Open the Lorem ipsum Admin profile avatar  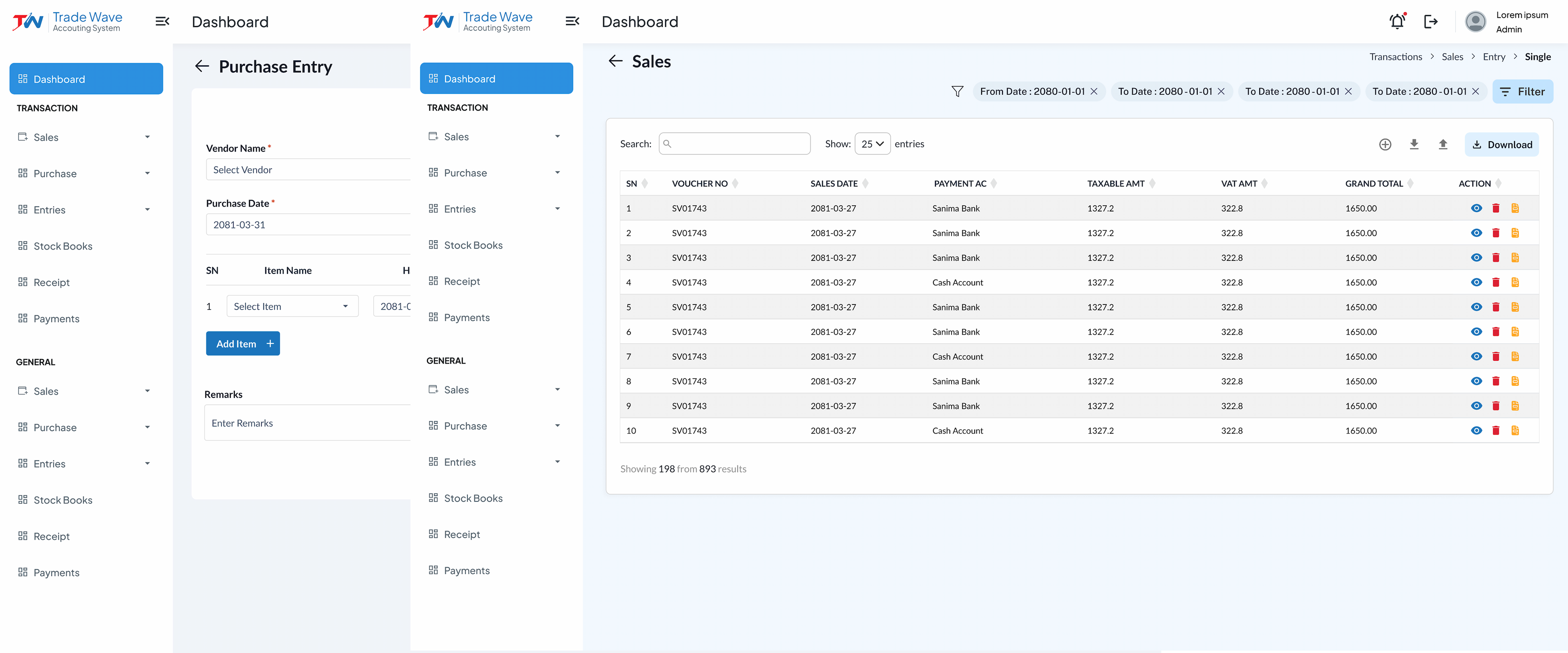pos(1475,22)
